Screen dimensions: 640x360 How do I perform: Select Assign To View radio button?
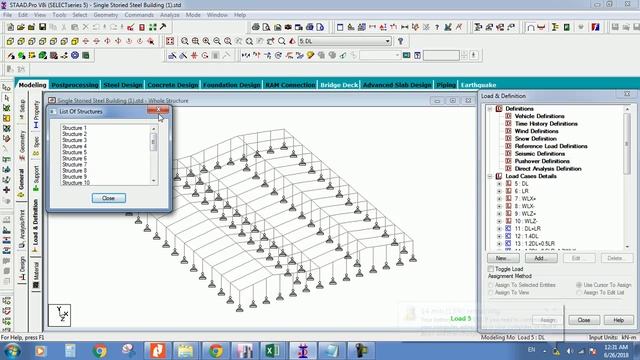pyautogui.click(x=491, y=293)
